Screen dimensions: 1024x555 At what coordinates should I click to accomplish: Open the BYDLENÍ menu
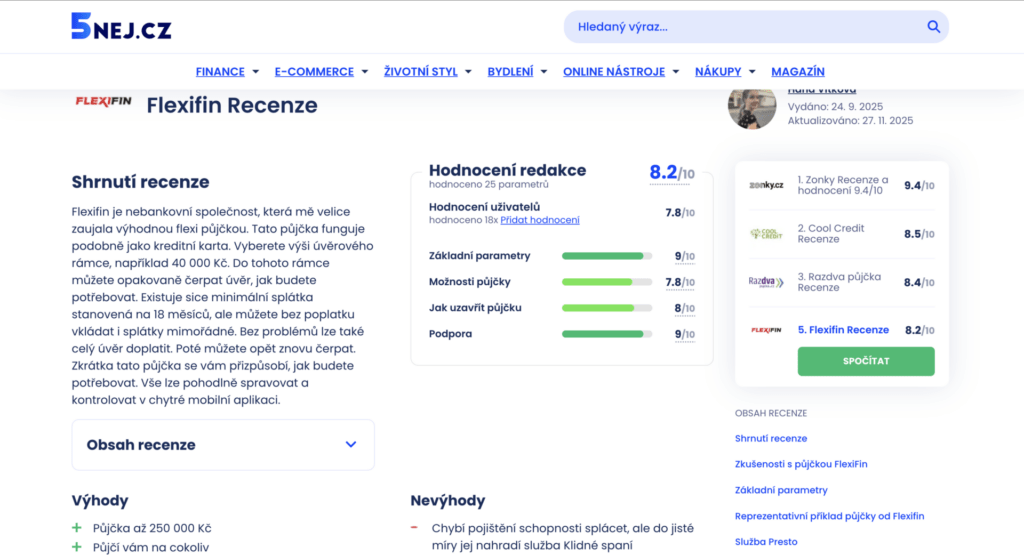coord(517,72)
